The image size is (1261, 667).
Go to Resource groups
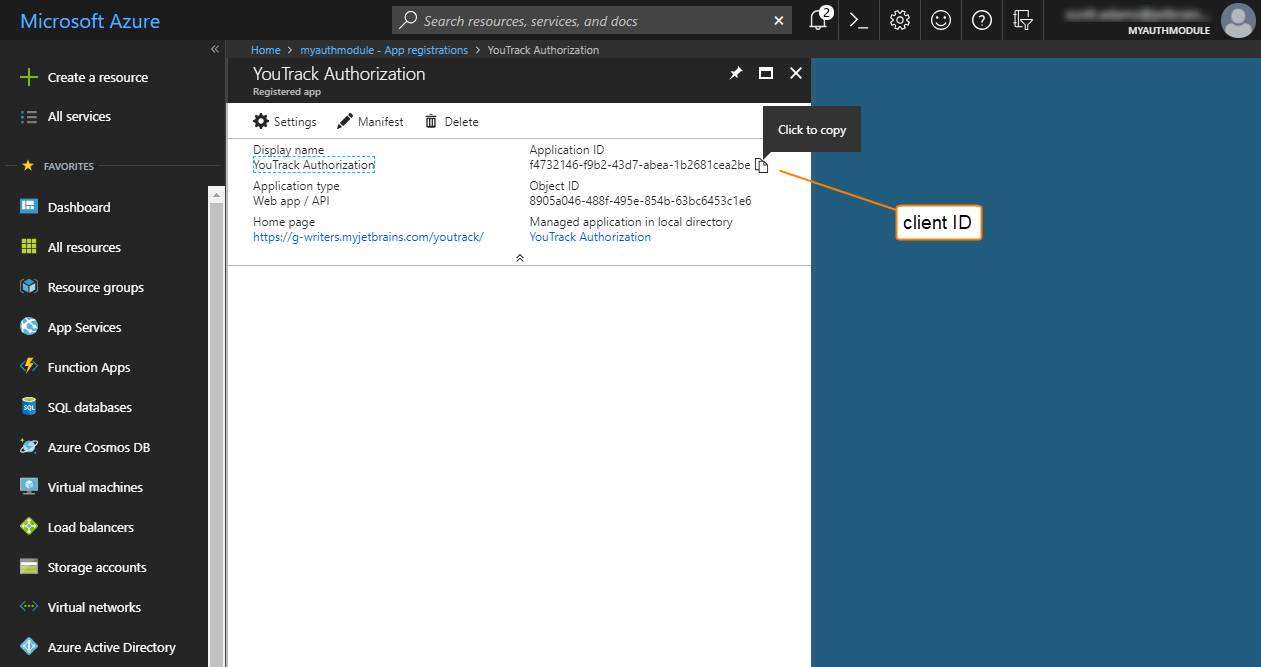95,287
